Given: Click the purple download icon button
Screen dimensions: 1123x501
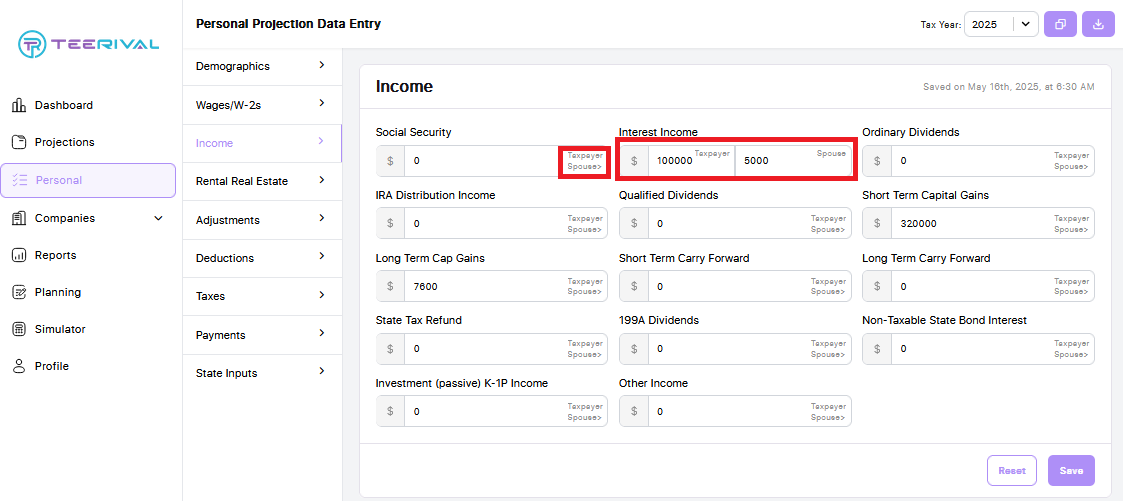Looking at the screenshot, I should (x=1098, y=24).
